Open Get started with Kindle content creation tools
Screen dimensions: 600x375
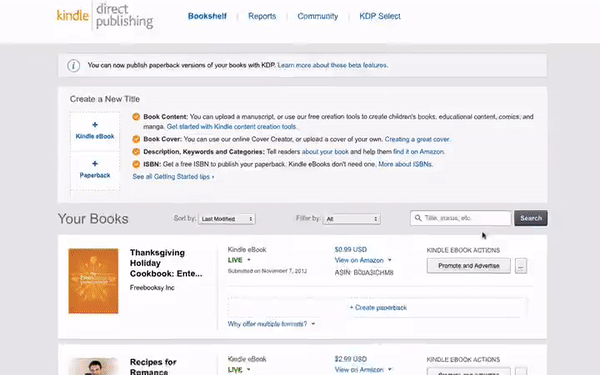coord(232,127)
